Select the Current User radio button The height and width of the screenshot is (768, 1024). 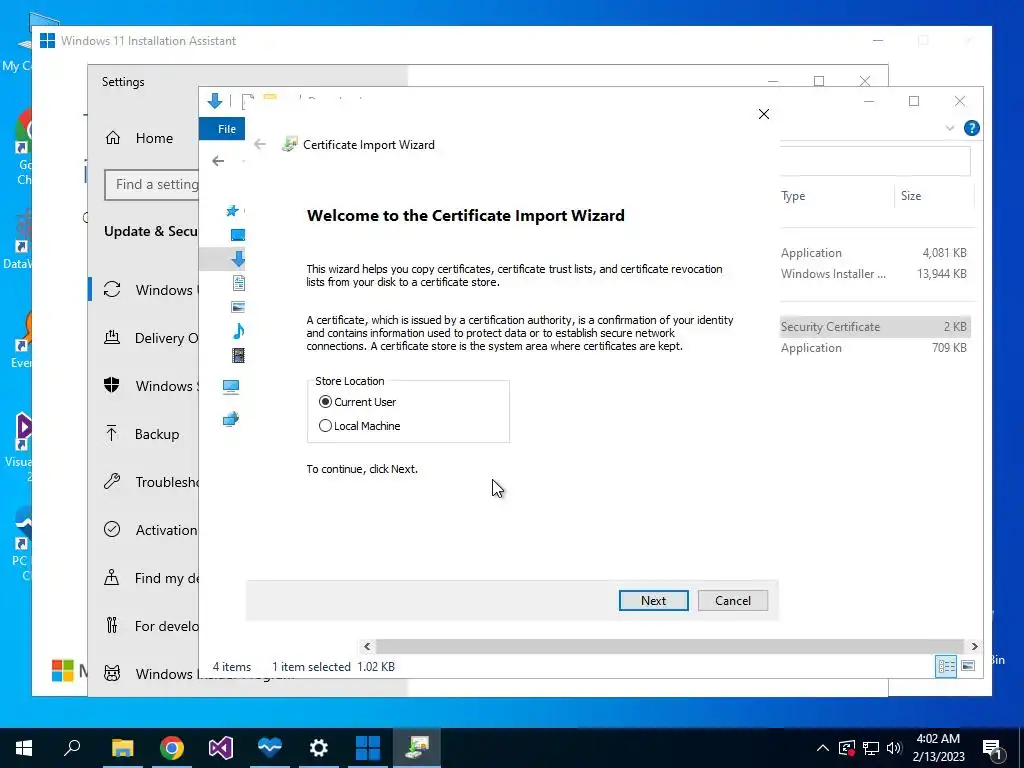click(357, 402)
